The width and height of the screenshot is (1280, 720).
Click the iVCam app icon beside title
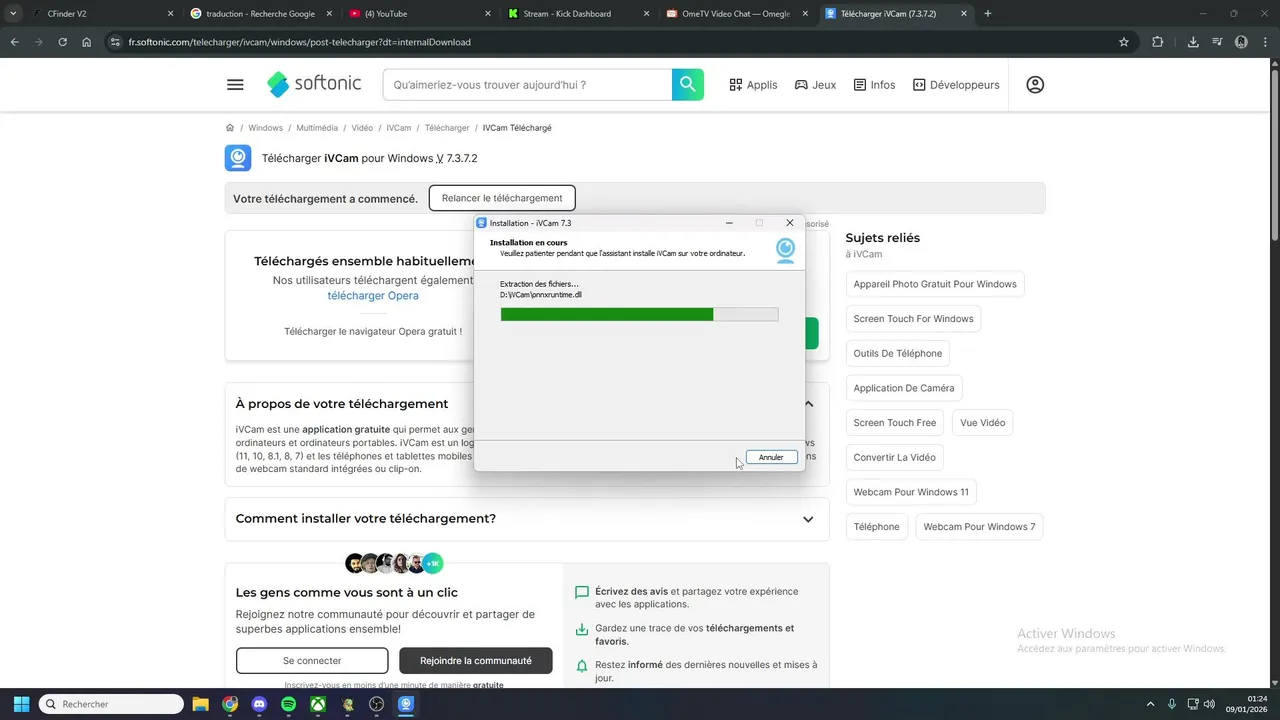(x=238, y=158)
